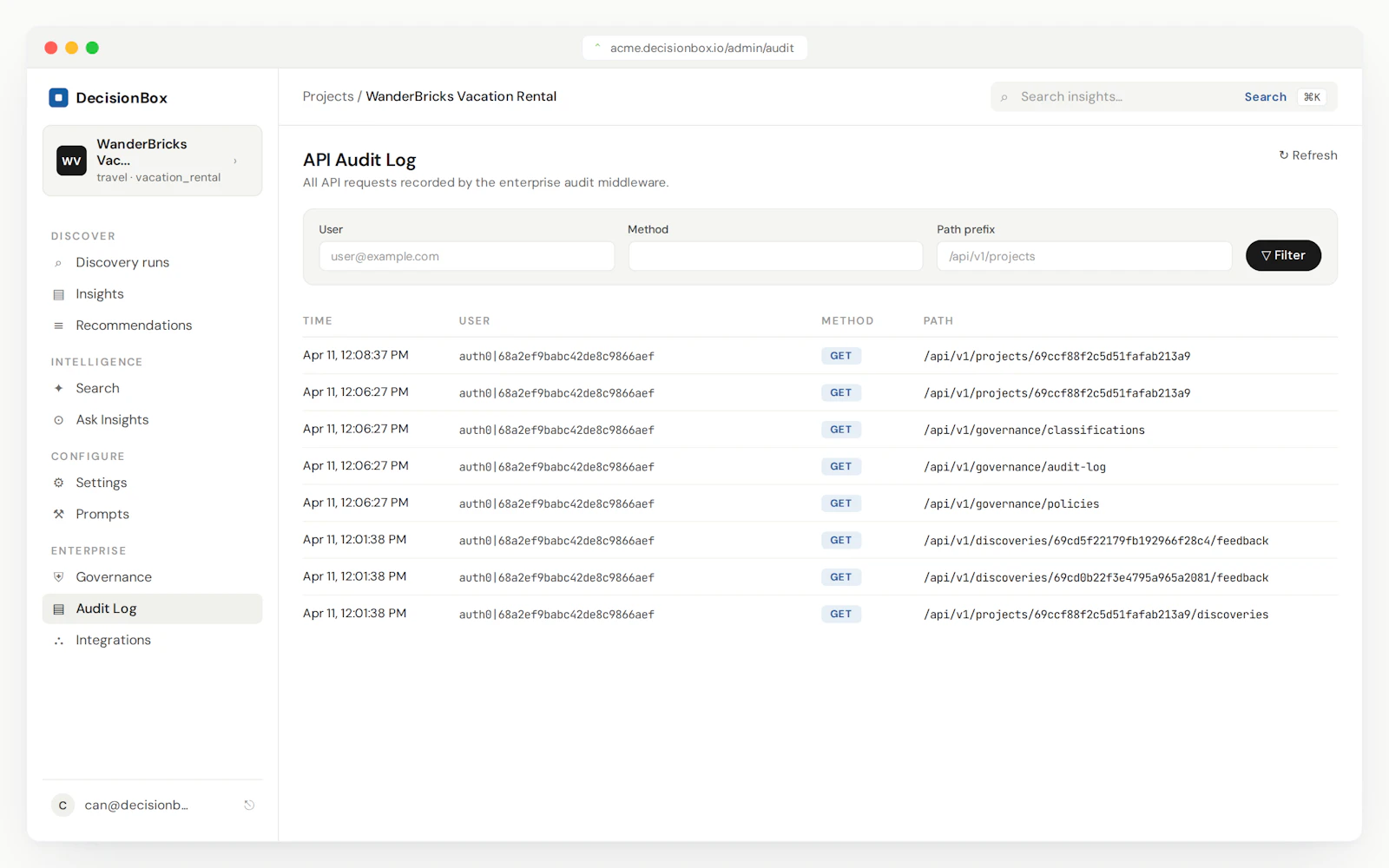1389x868 pixels.
Task: Click the WV project avatar
Action: point(71,161)
